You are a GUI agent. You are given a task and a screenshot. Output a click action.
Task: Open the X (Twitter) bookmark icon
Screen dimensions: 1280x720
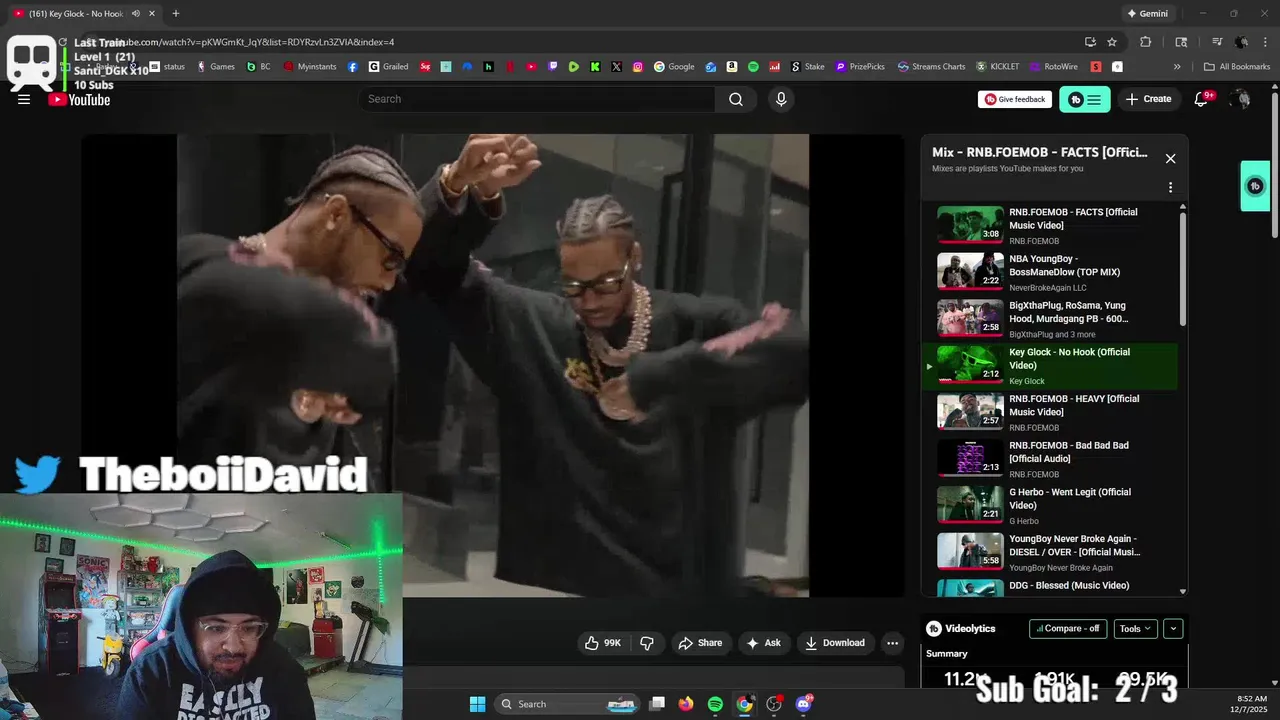[x=616, y=67]
